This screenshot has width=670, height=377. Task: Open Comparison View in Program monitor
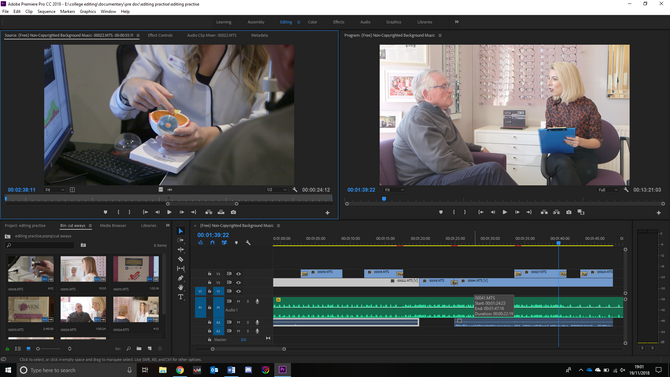pos(581,212)
